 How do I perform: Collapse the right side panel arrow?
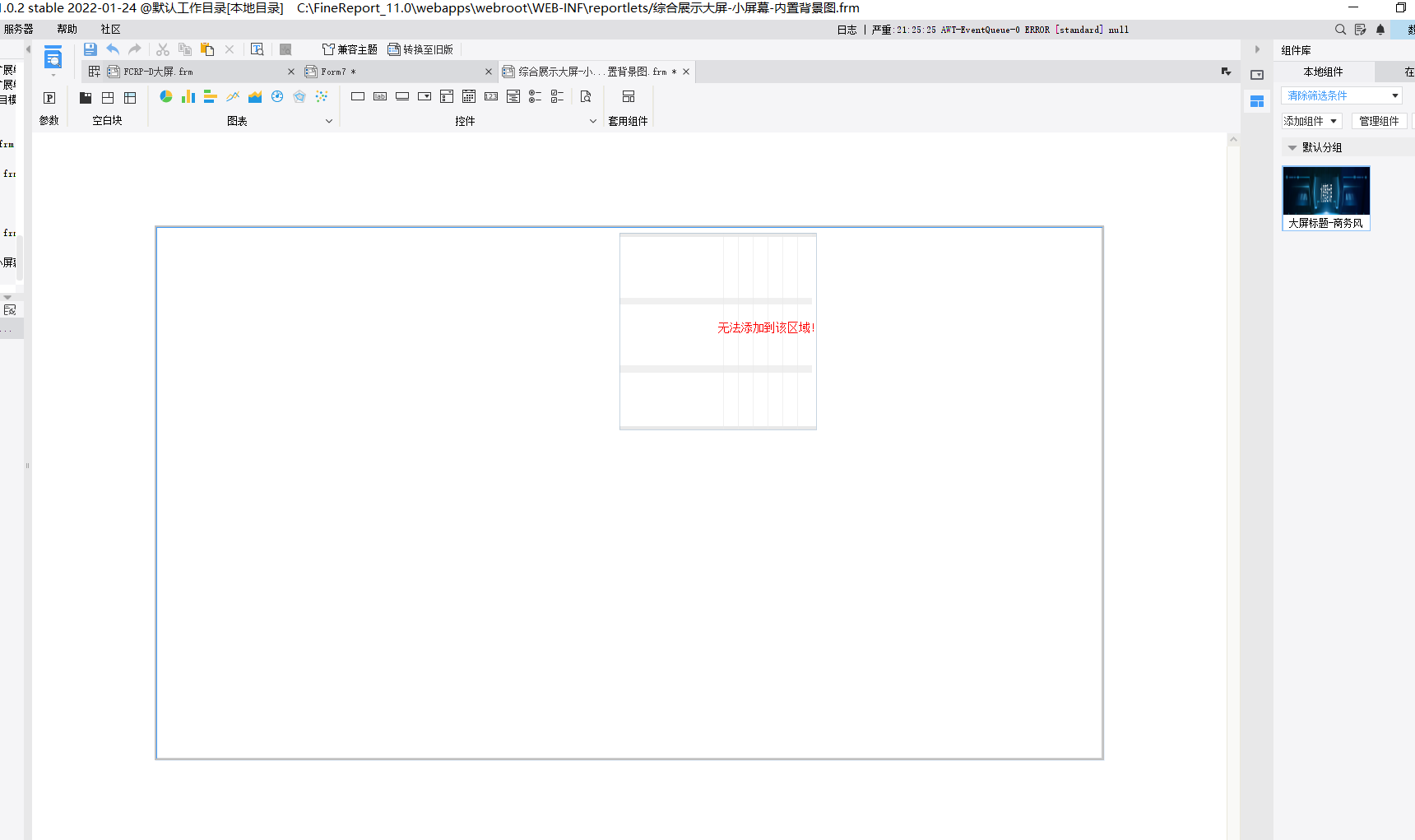click(x=1257, y=49)
